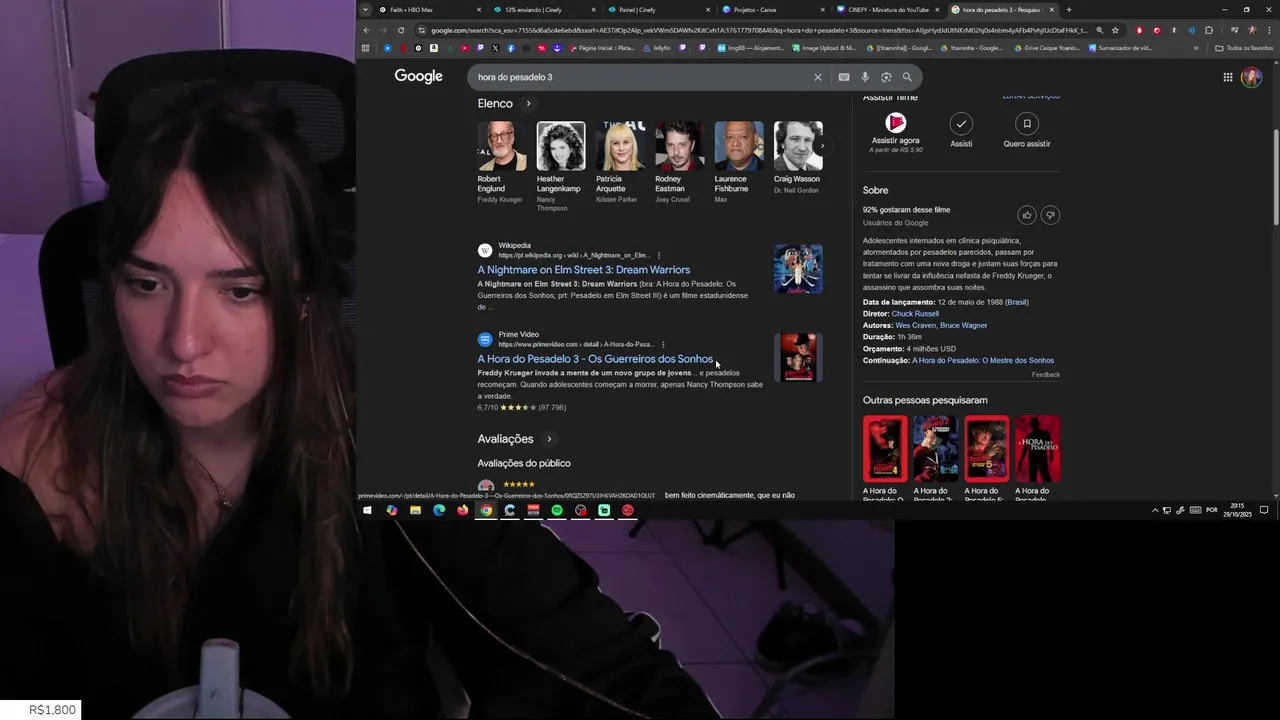
Task: Open A Nightmare on Elm Street 3 Wikipedia link
Action: coord(583,270)
